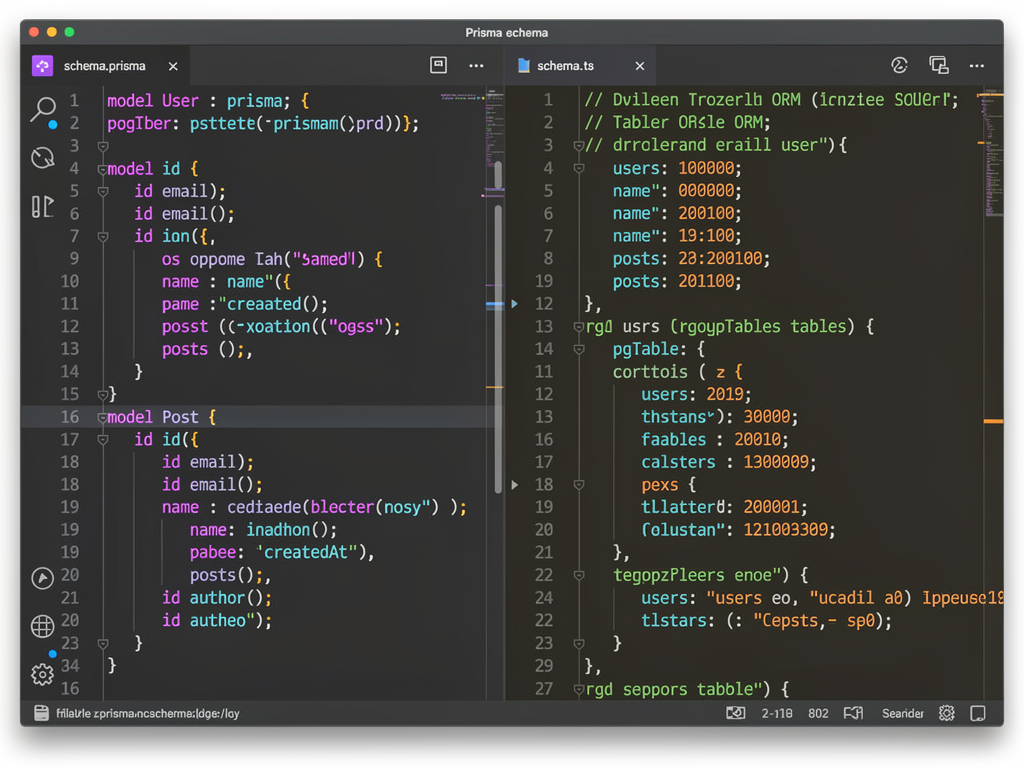Click the split editor layout icon in the left pane
The height and width of the screenshot is (768, 1024).
[x=438, y=65]
